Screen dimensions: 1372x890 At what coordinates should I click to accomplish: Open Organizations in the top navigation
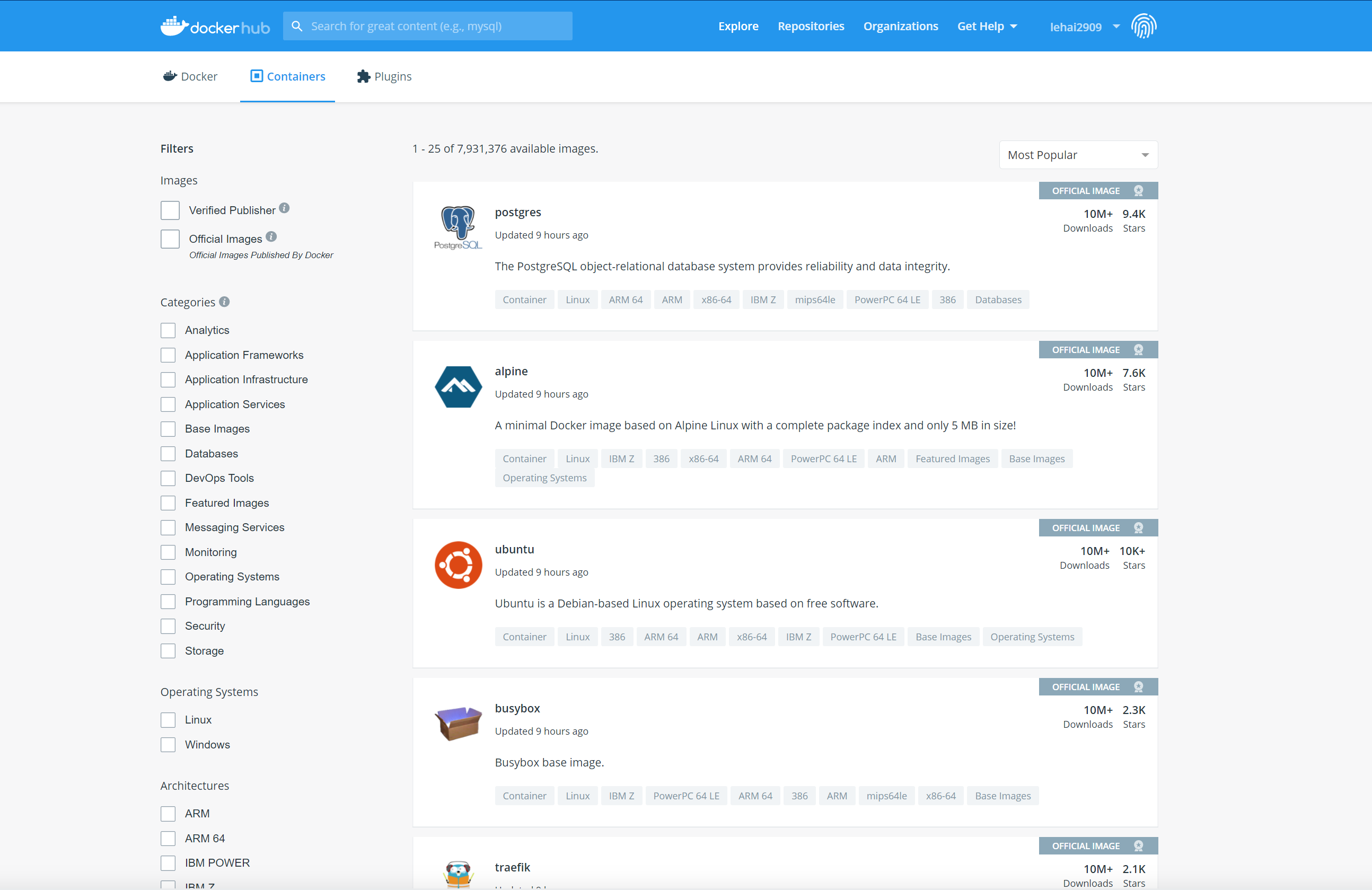click(901, 26)
